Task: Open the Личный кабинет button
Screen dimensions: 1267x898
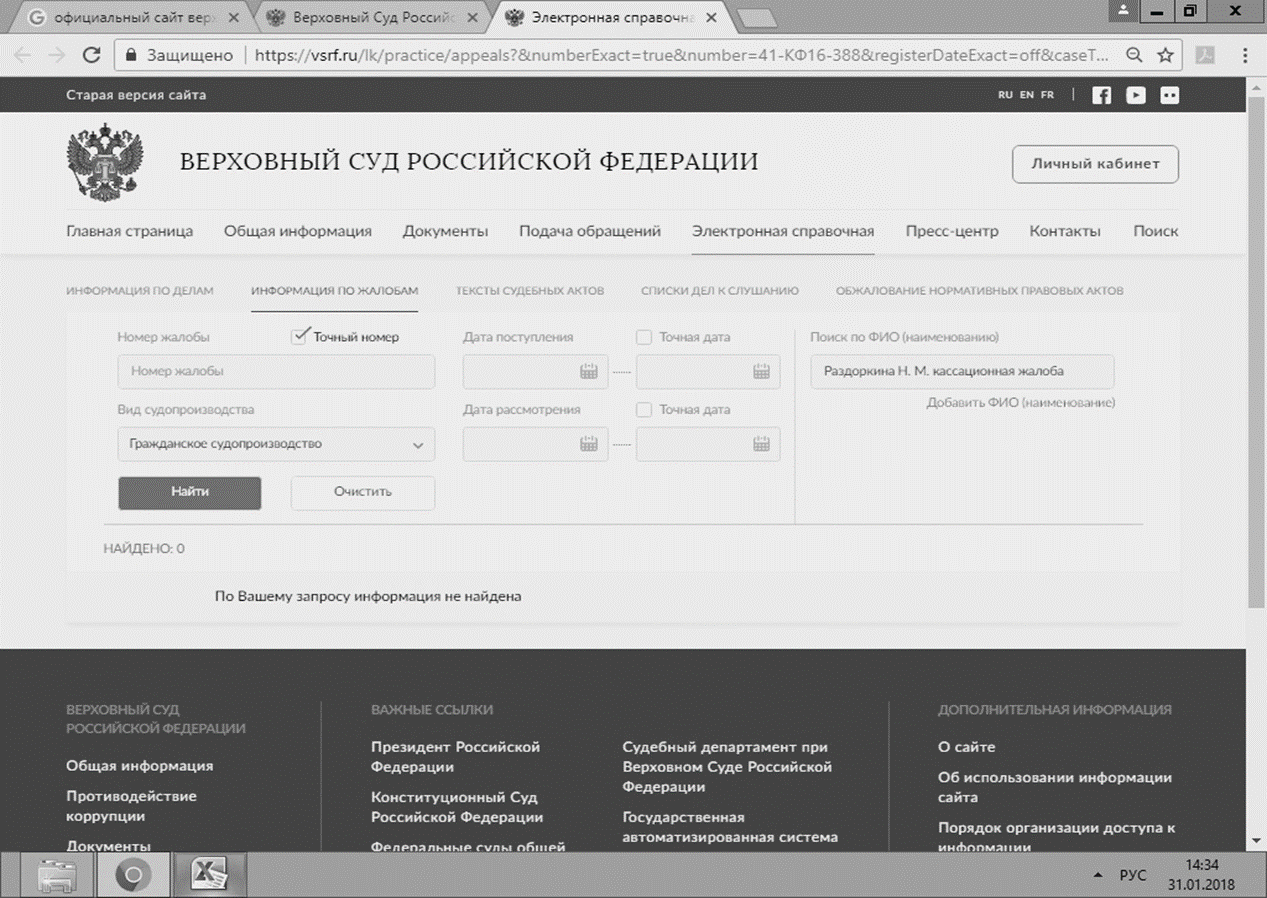Action: [x=1096, y=164]
